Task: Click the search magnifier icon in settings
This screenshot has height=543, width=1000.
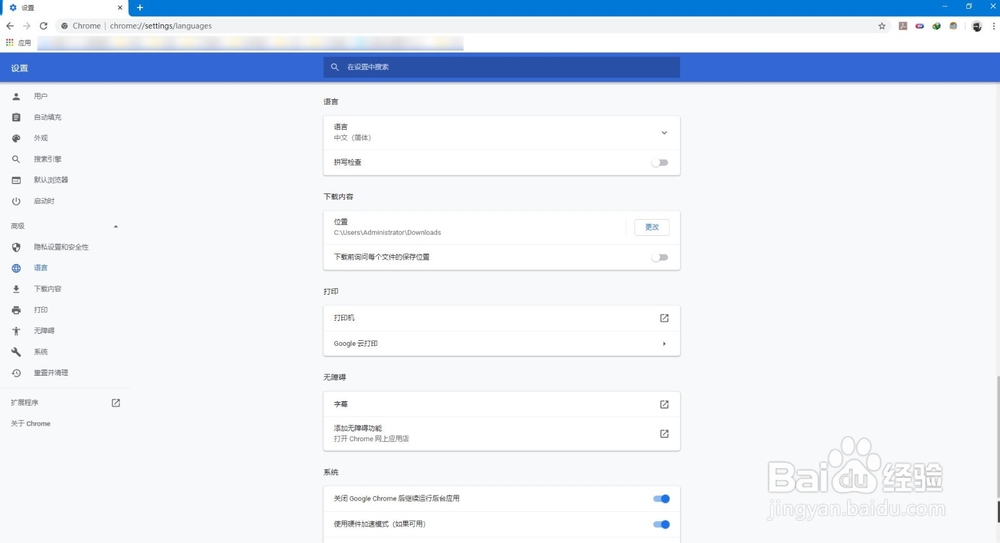Action: pos(335,67)
